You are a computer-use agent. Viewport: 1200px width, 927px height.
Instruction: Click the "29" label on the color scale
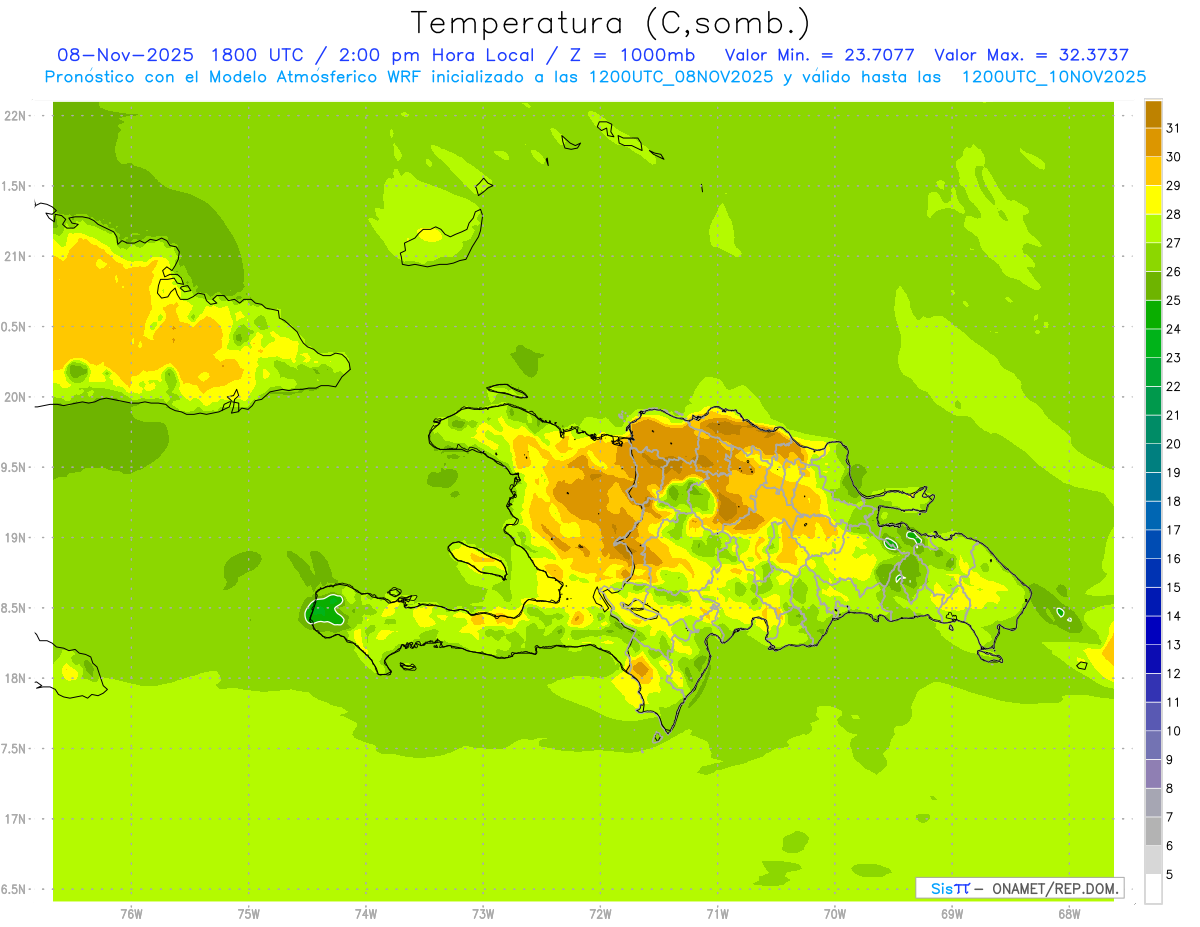click(1173, 186)
